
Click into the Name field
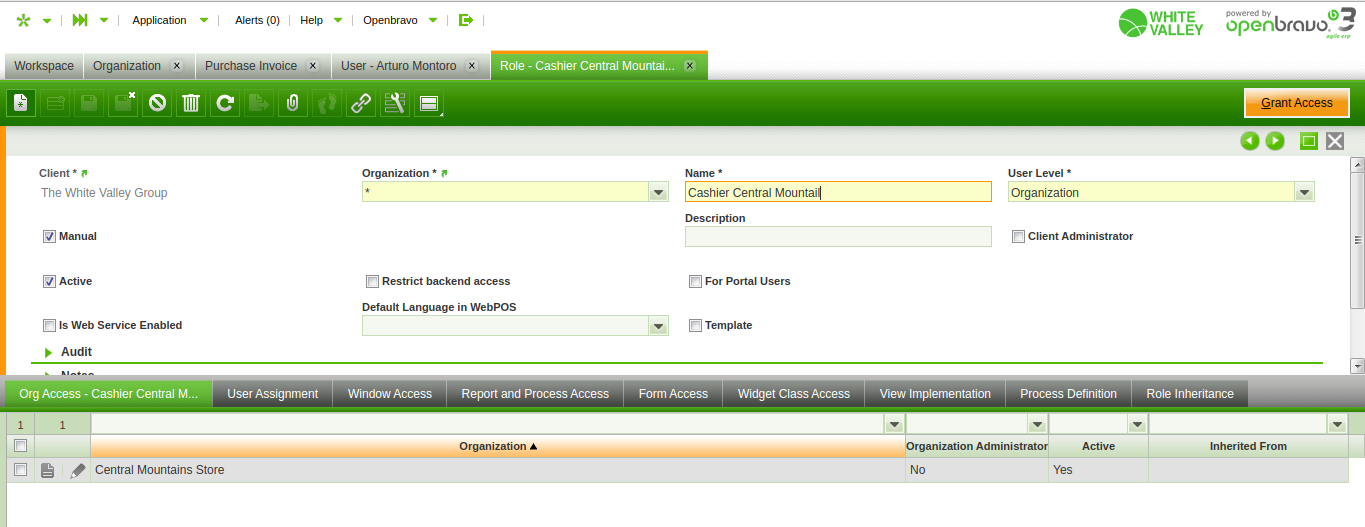[x=838, y=192]
